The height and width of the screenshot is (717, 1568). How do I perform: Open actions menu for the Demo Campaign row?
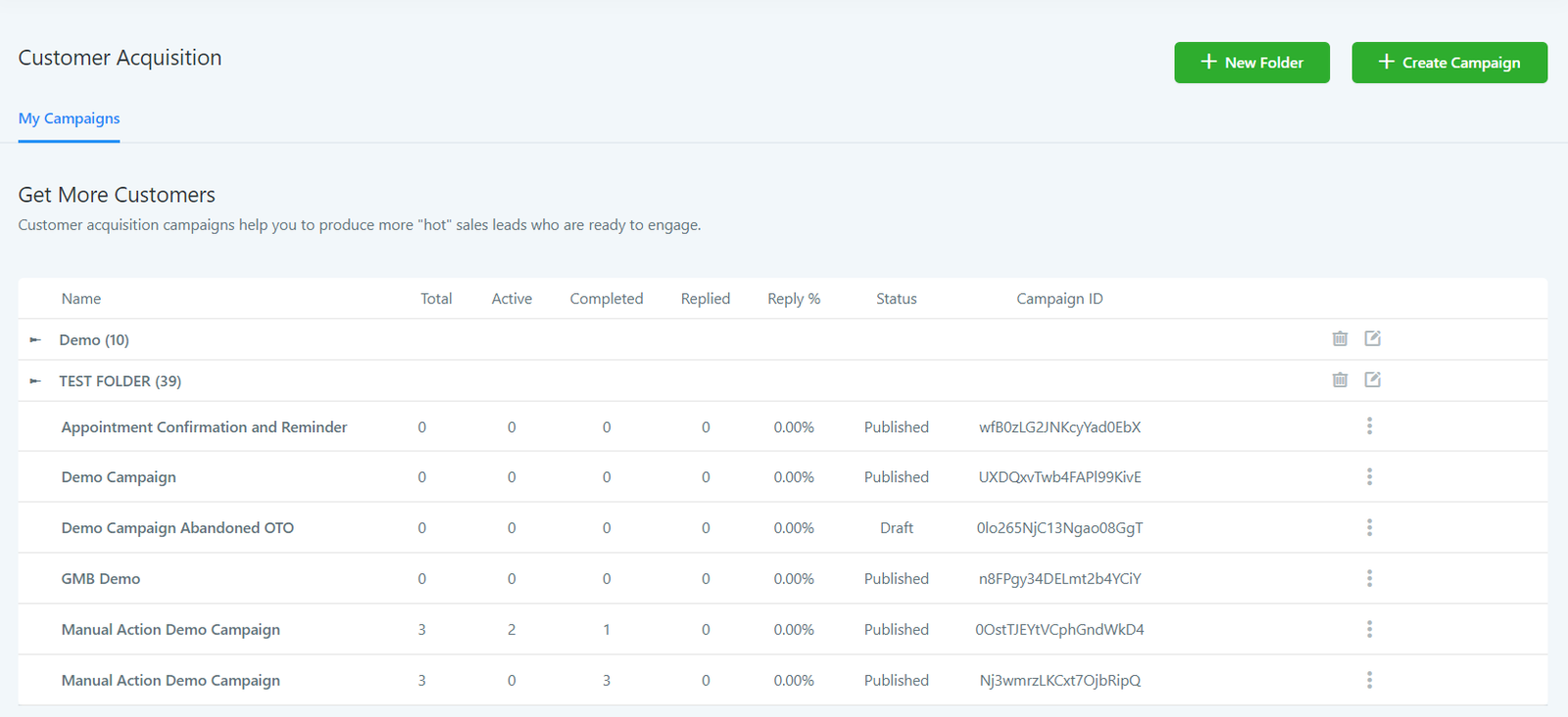[1369, 477]
